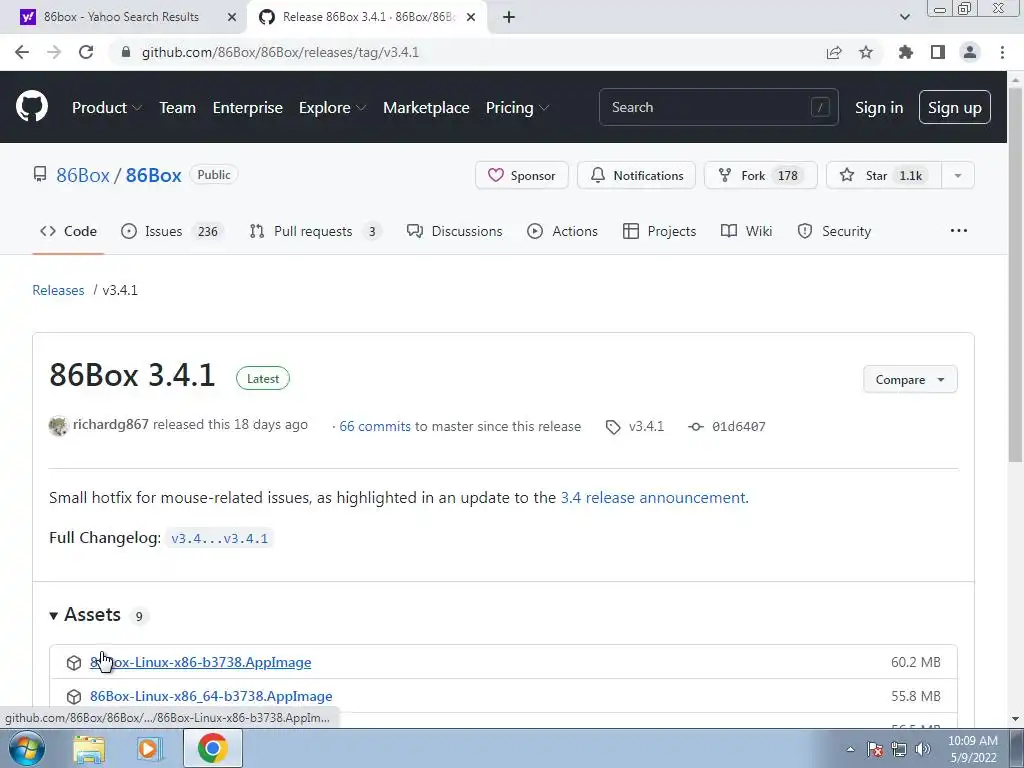Download 86Box-Linux-x86_64-b3738.AppImage
The width and height of the screenshot is (1024, 768).
coord(211,696)
